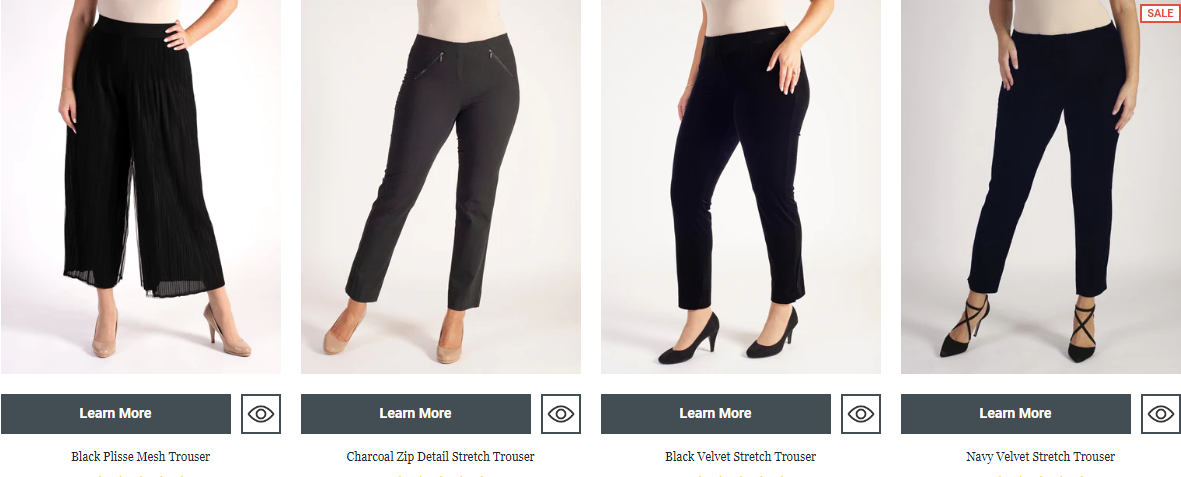Click star rating under Navy Velvet Stretch Trouser
Viewport: 1181px width, 477px height.
click(x=1040, y=475)
